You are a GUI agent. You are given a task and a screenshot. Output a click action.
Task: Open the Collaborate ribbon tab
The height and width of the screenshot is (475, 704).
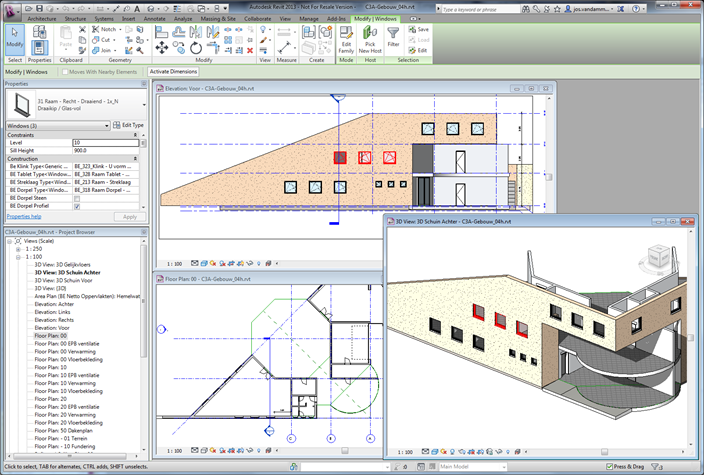point(257,19)
